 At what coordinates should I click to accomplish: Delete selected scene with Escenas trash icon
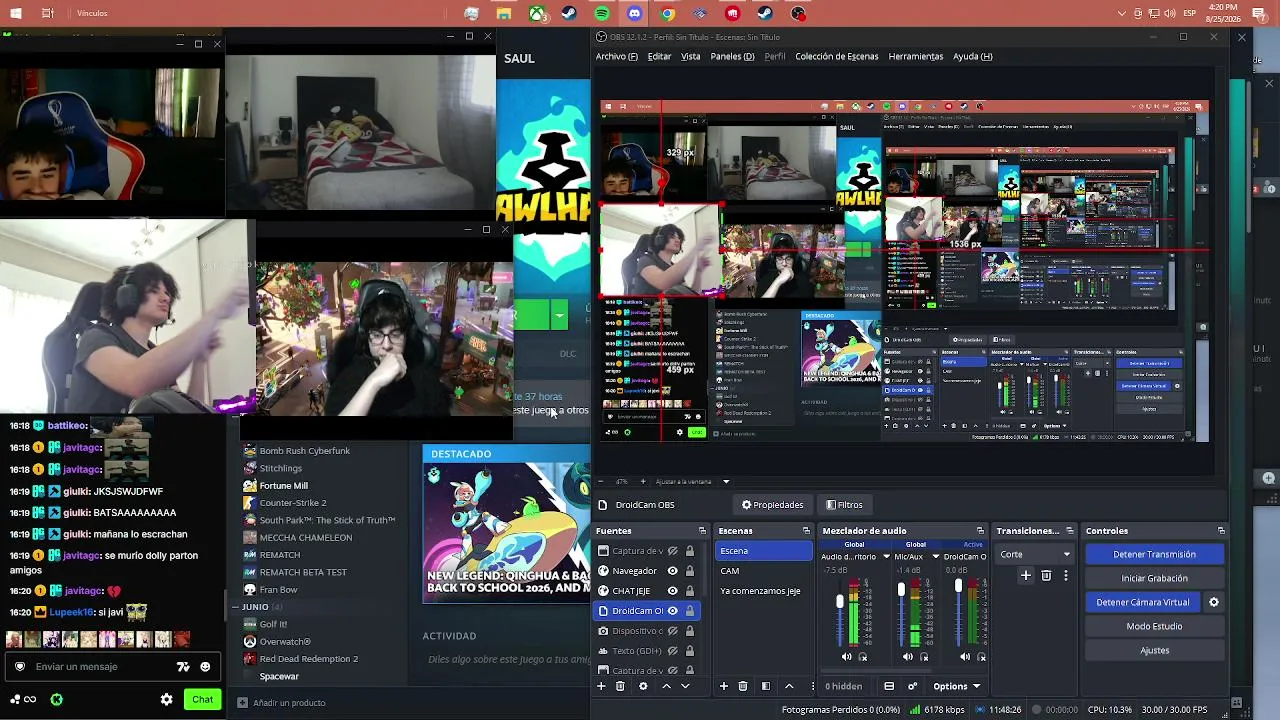click(x=743, y=686)
